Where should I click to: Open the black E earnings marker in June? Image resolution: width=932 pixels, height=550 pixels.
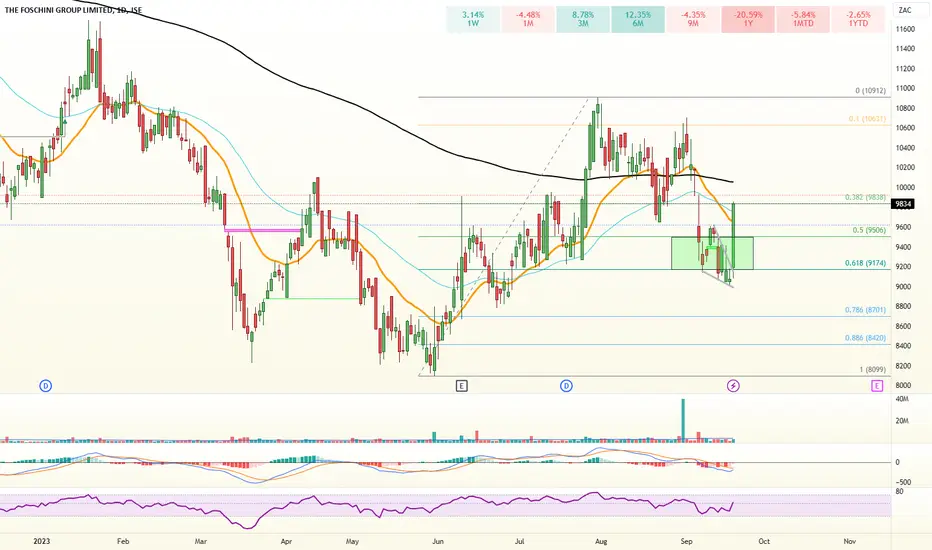(462, 386)
